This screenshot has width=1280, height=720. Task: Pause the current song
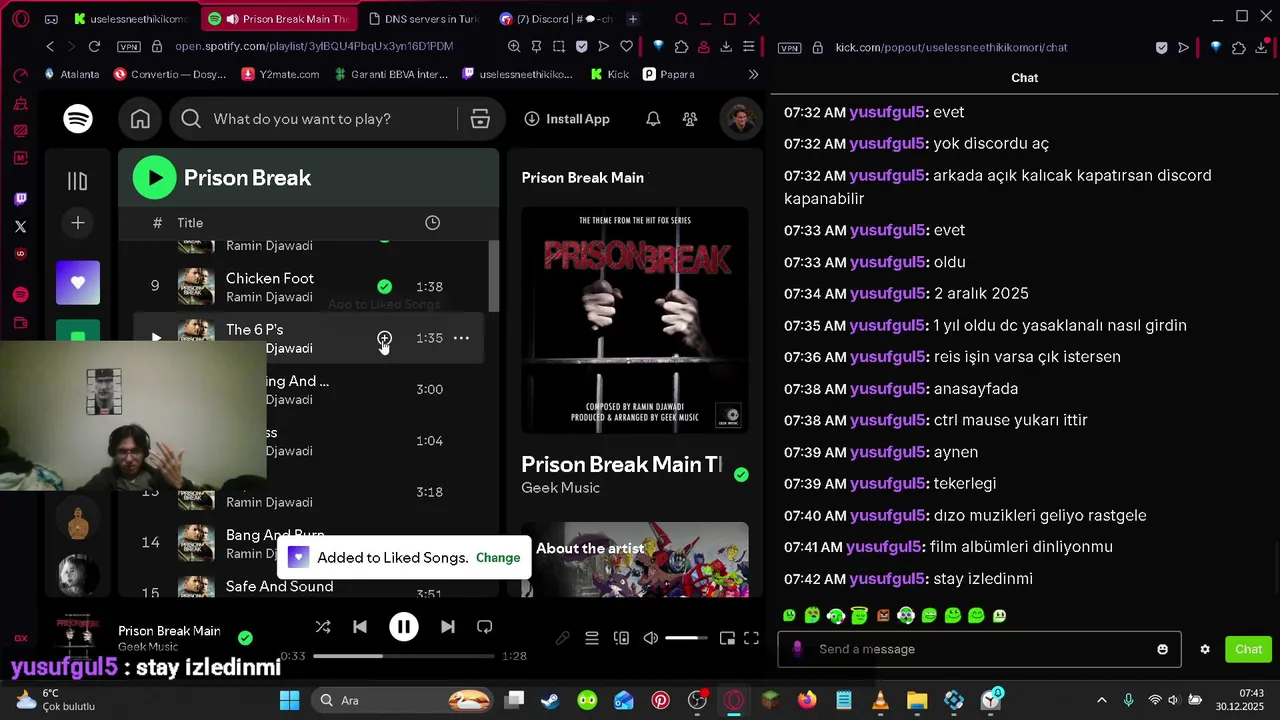404,627
